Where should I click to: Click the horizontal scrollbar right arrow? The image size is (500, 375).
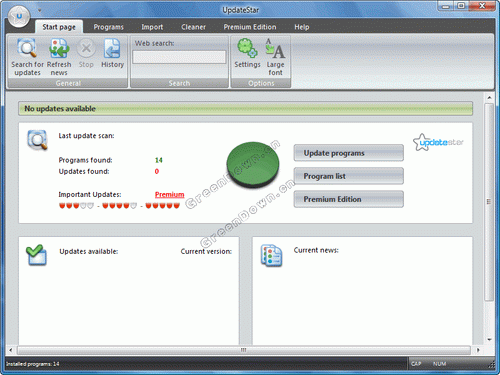coord(478,350)
